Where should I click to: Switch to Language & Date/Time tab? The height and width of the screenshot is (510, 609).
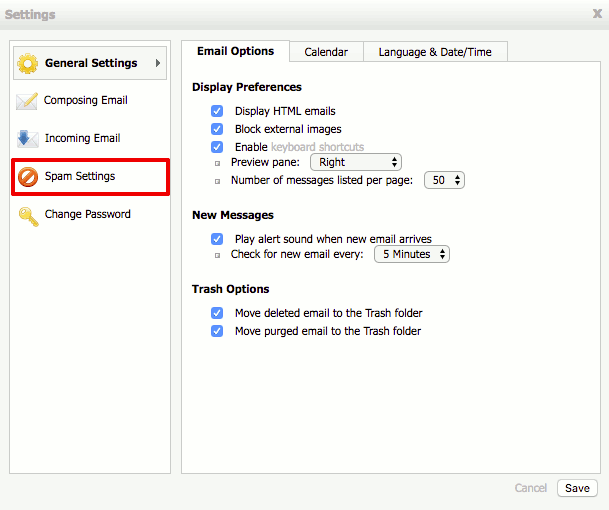coord(435,52)
